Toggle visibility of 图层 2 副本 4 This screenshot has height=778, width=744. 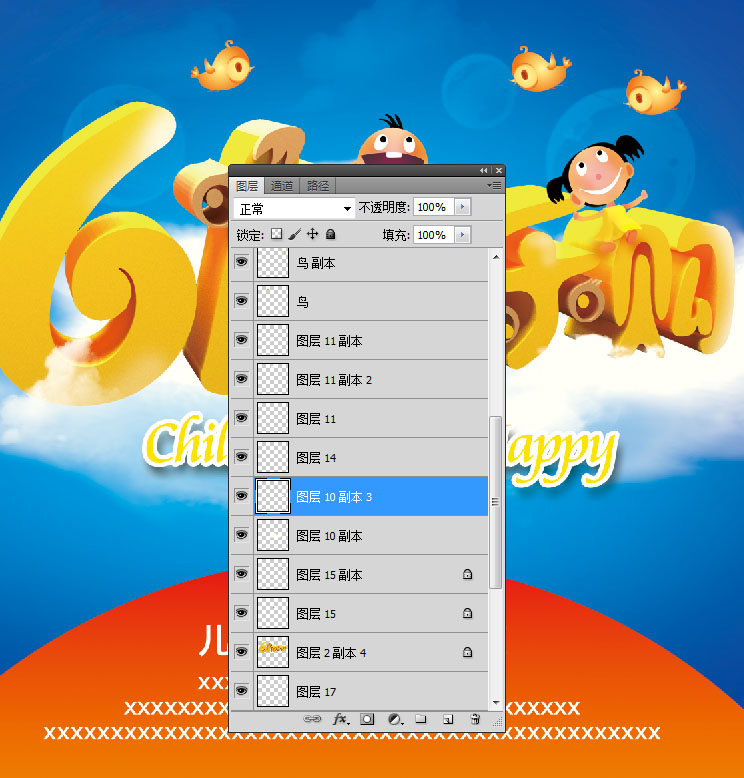242,652
